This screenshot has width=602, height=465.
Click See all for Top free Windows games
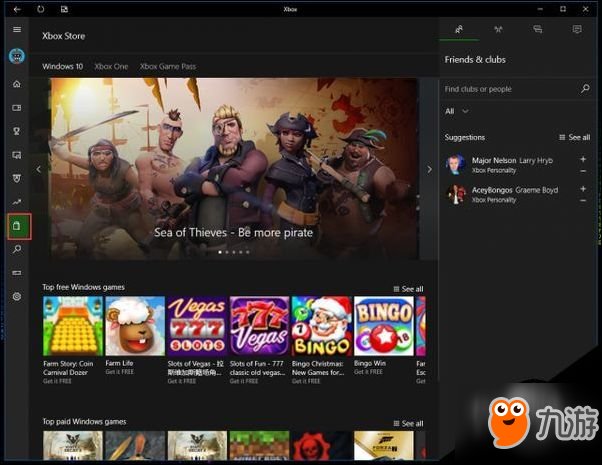coord(408,289)
